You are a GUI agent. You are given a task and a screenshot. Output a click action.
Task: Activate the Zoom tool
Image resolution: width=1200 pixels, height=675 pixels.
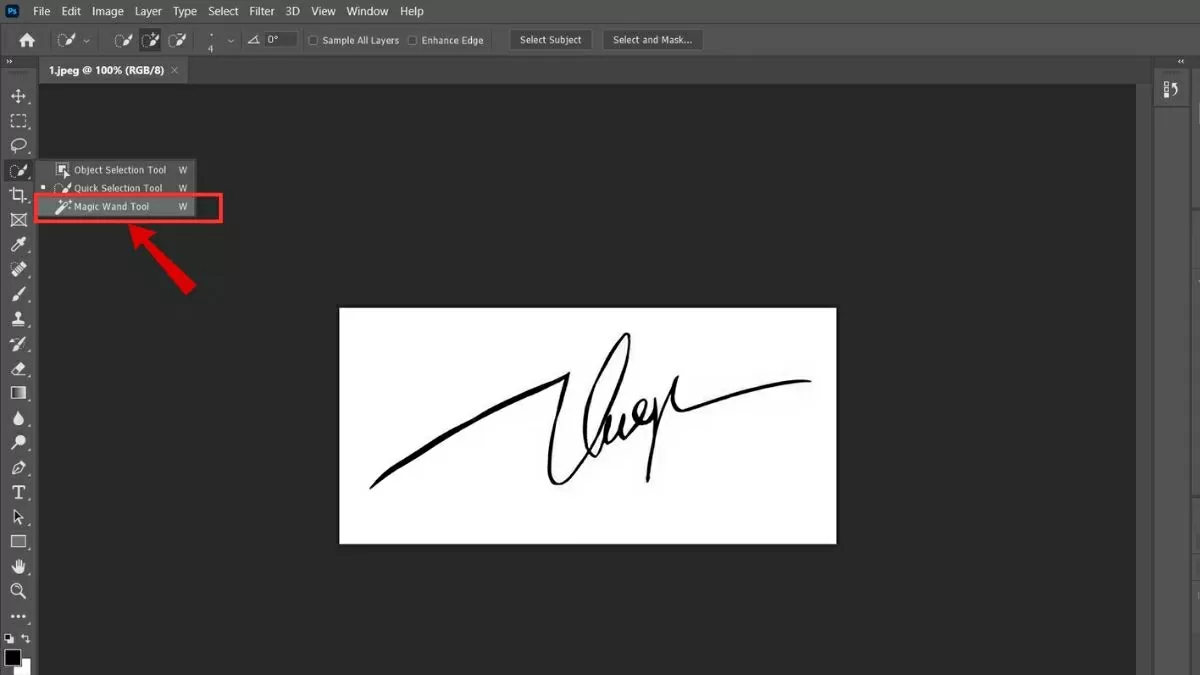pyautogui.click(x=18, y=591)
